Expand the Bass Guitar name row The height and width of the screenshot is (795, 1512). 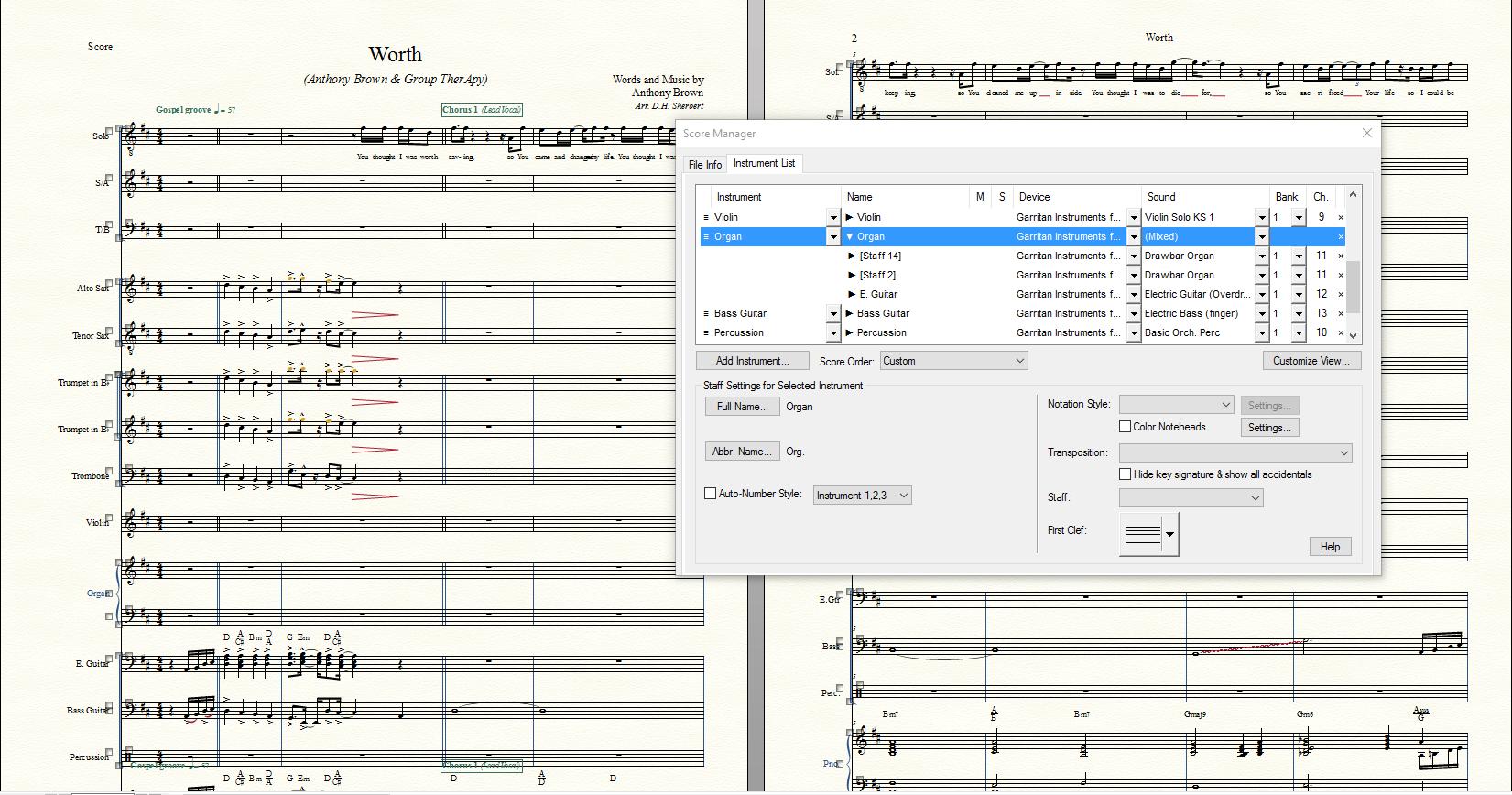850,314
